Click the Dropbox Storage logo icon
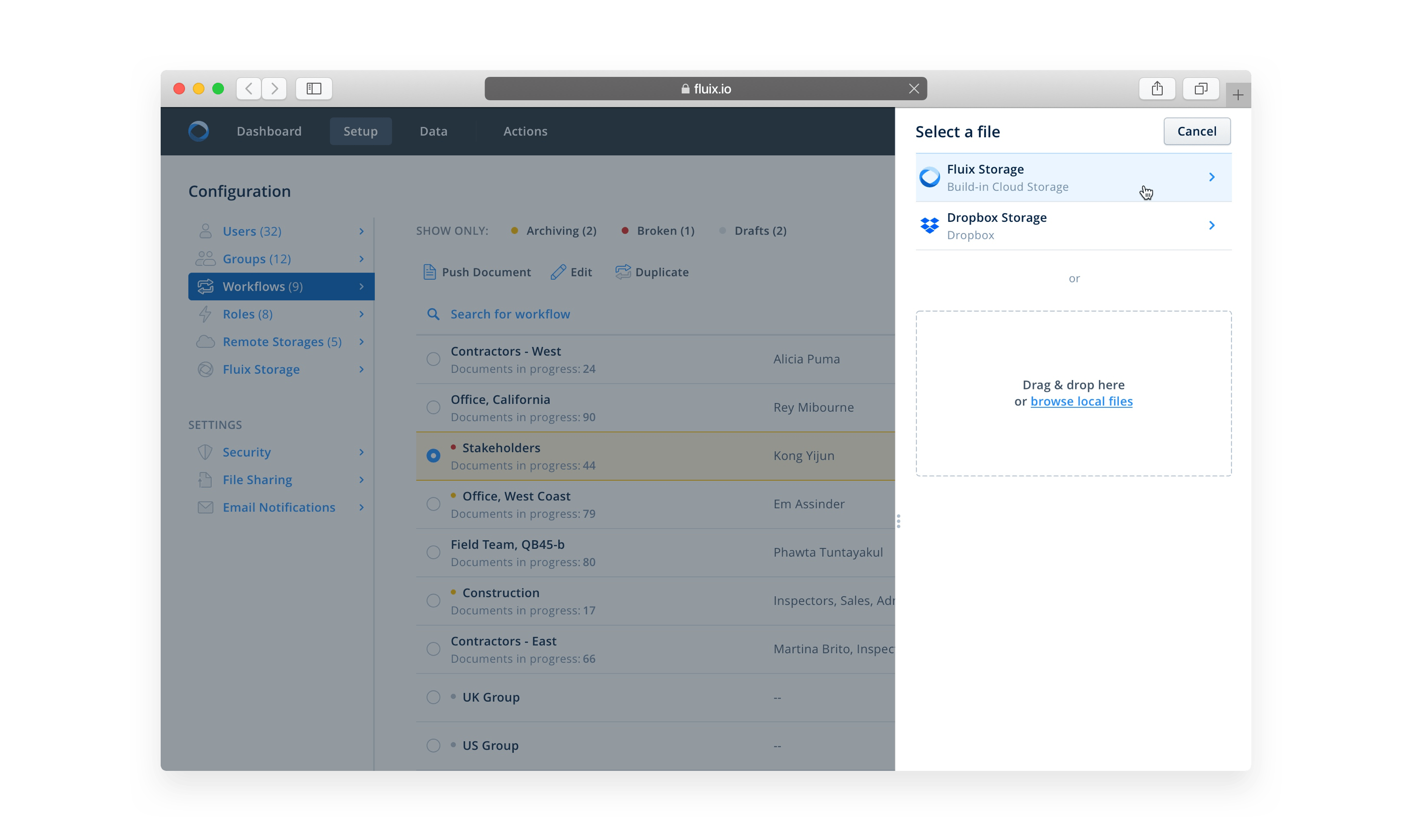1412x840 pixels. pos(929,226)
